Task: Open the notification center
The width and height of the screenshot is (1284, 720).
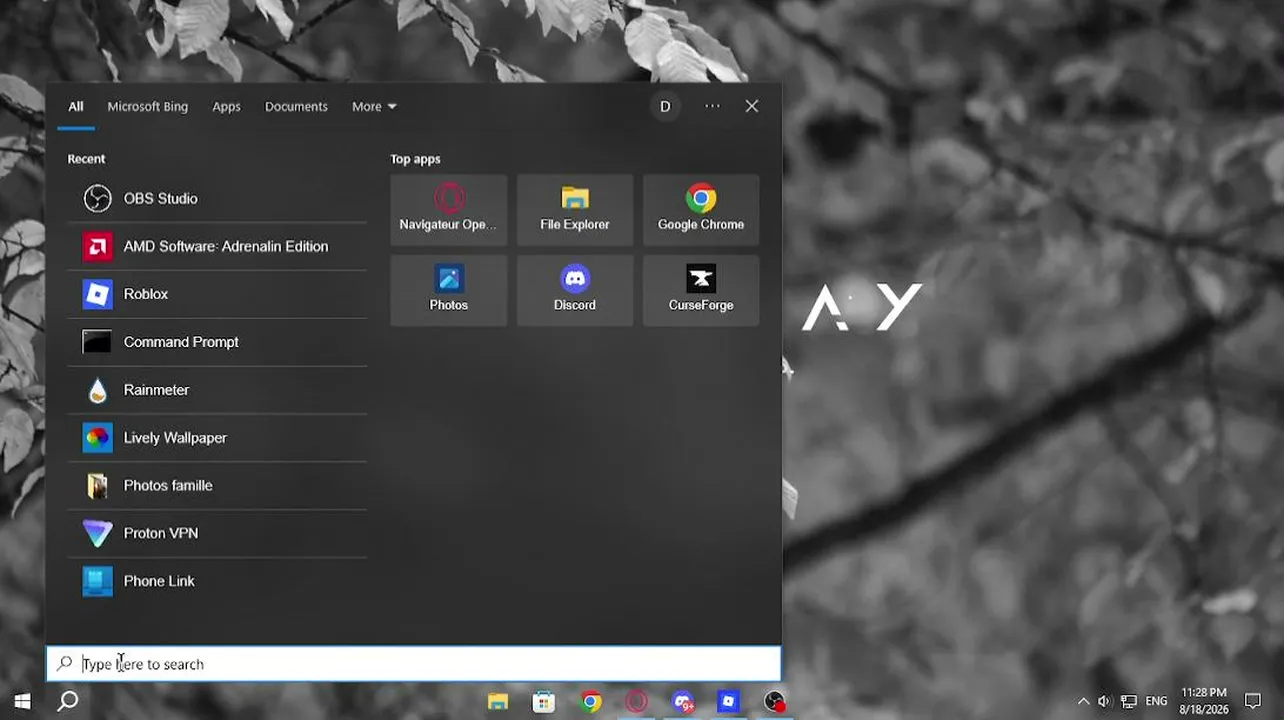Action: click(1253, 702)
